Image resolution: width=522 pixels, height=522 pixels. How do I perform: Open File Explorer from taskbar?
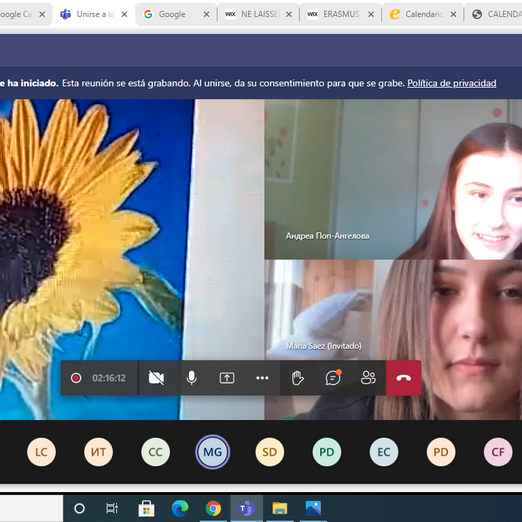coord(280,508)
